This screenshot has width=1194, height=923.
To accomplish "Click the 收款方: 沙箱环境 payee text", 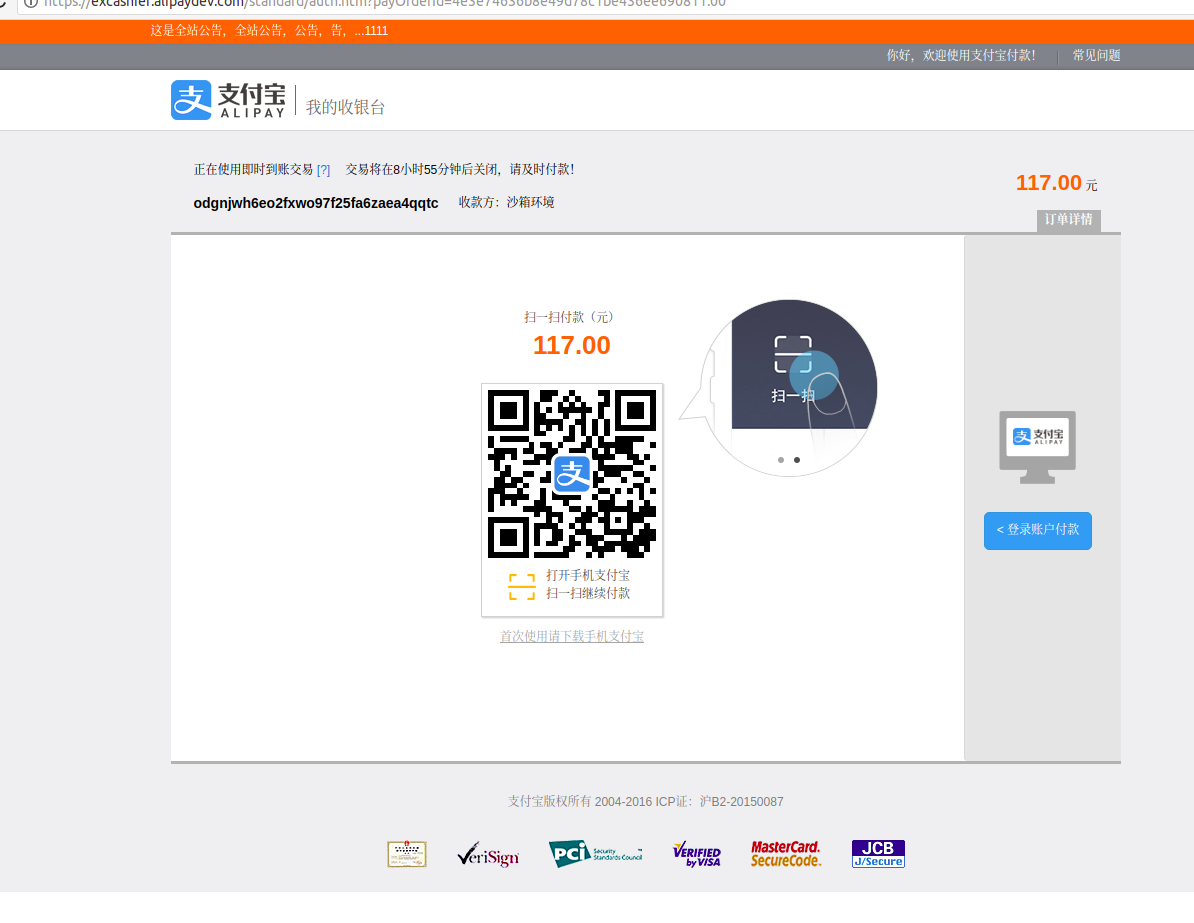I will click(x=506, y=202).
